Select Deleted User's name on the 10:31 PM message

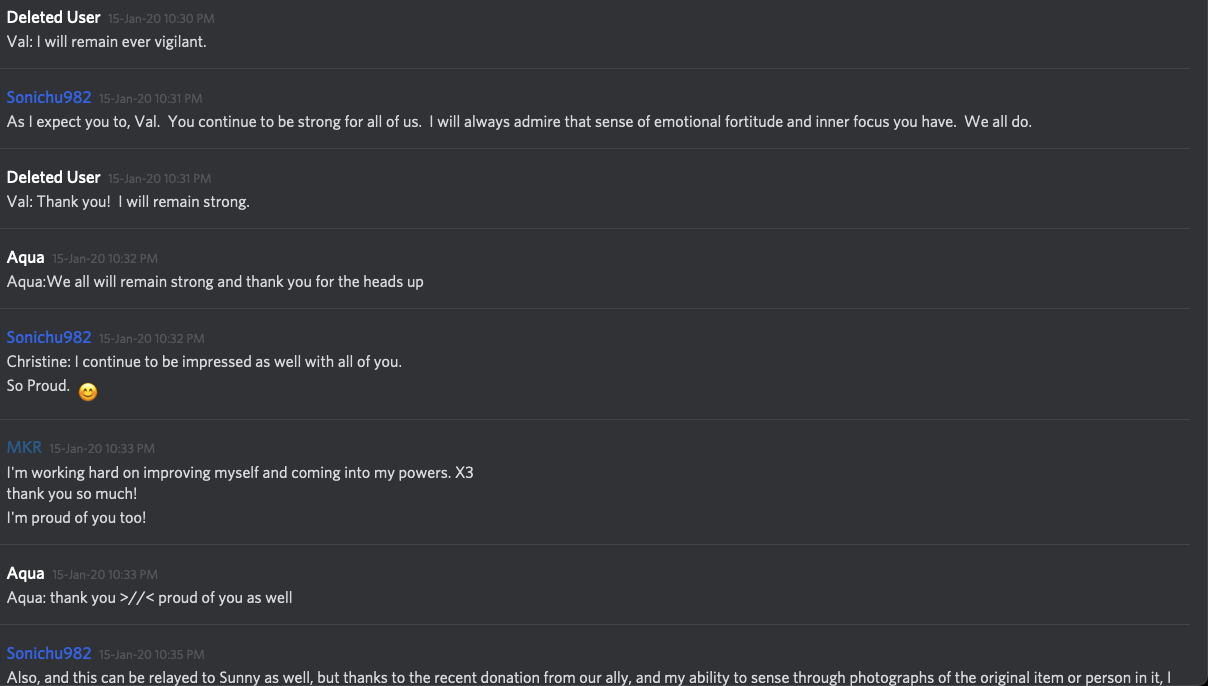[x=53, y=177]
